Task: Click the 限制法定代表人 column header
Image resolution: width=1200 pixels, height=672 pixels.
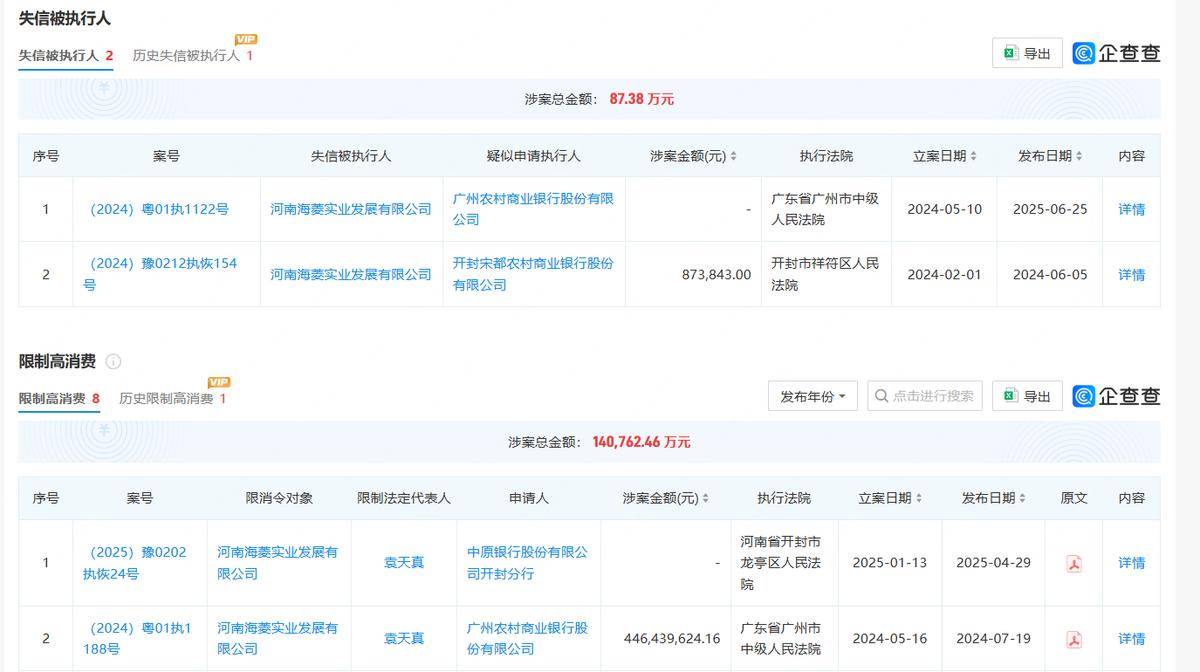Action: tap(404, 499)
